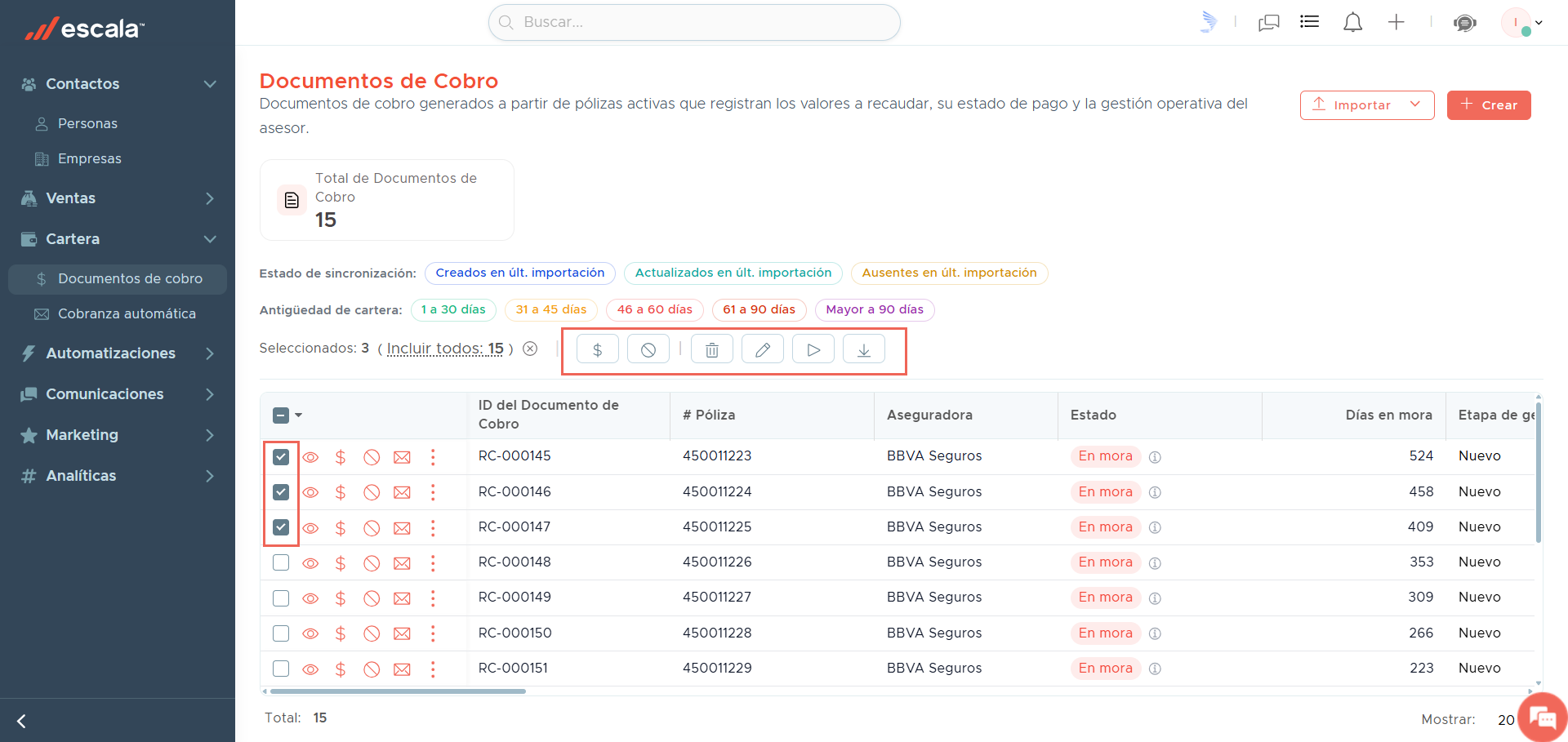
Task: Filter by Ausentes en últ. importación
Action: [x=949, y=273]
